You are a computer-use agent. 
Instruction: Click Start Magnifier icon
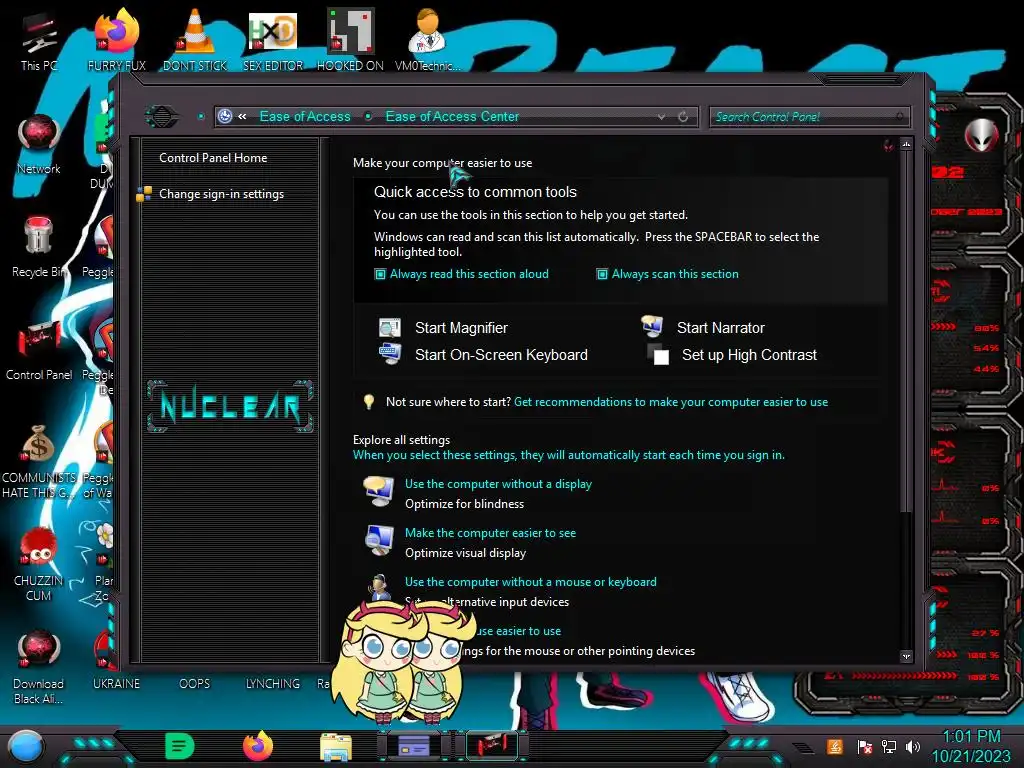[x=390, y=327]
